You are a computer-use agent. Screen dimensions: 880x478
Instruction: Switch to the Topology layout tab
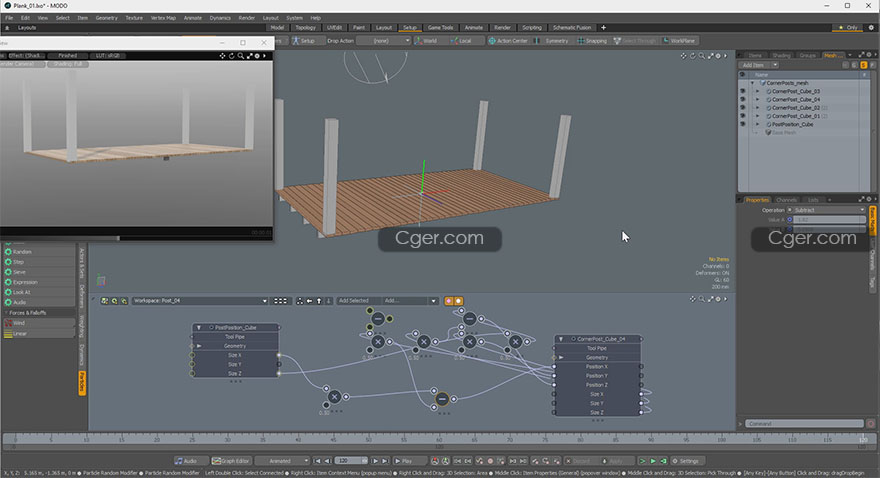click(305, 27)
